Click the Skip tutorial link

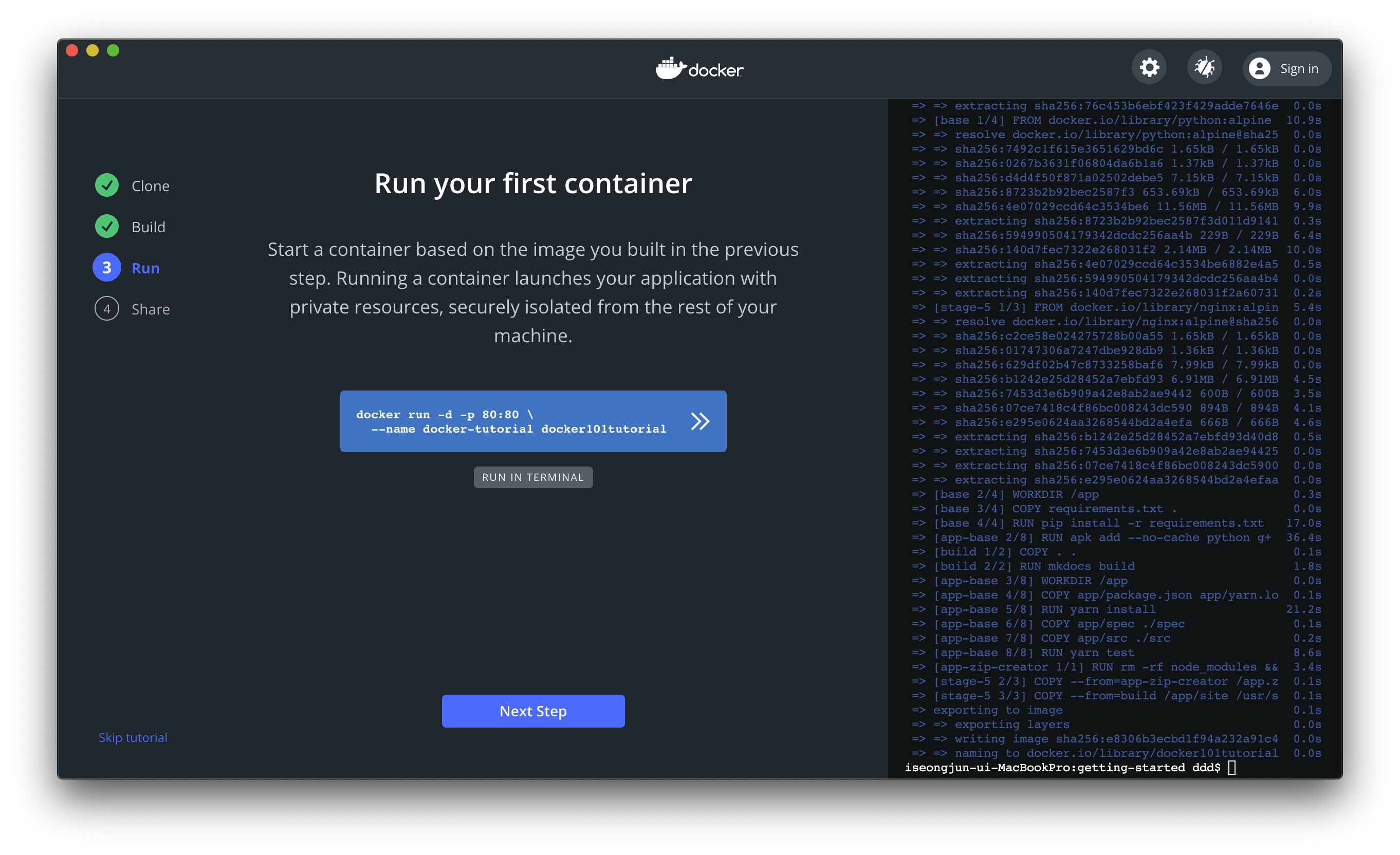[x=133, y=737]
